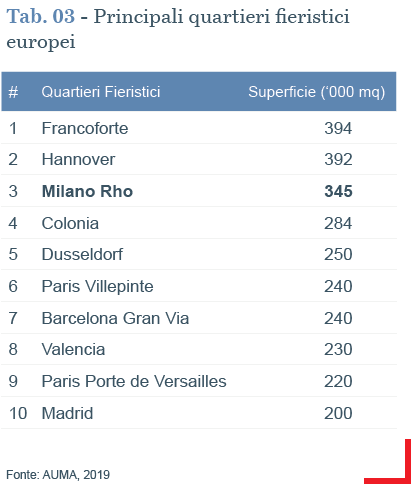Viewport: 420px width, 490px height.
Task: Click the Quartieri Fieristici column header
Action: coord(101,92)
